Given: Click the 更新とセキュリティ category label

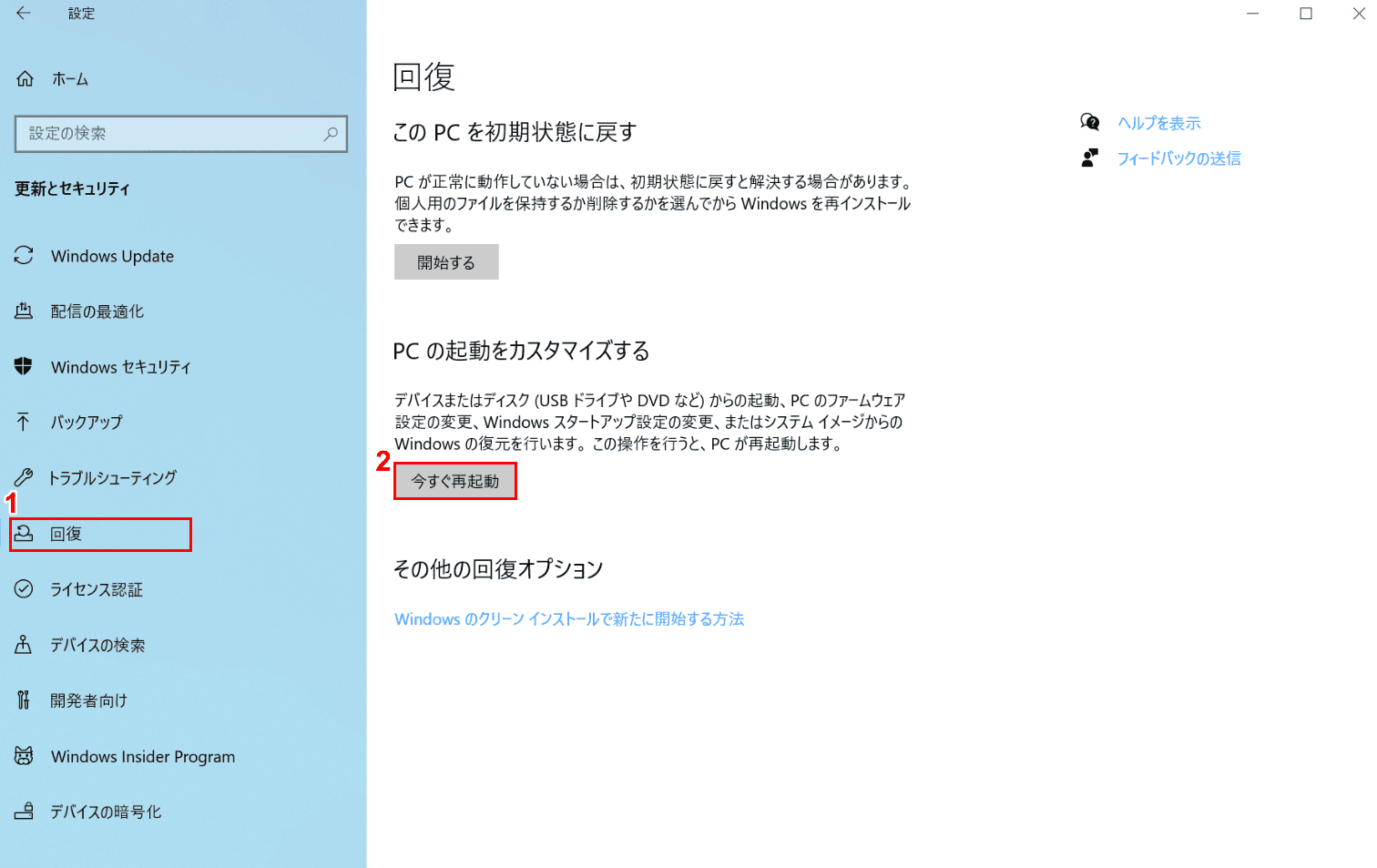Looking at the screenshot, I should pyautogui.click(x=73, y=189).
